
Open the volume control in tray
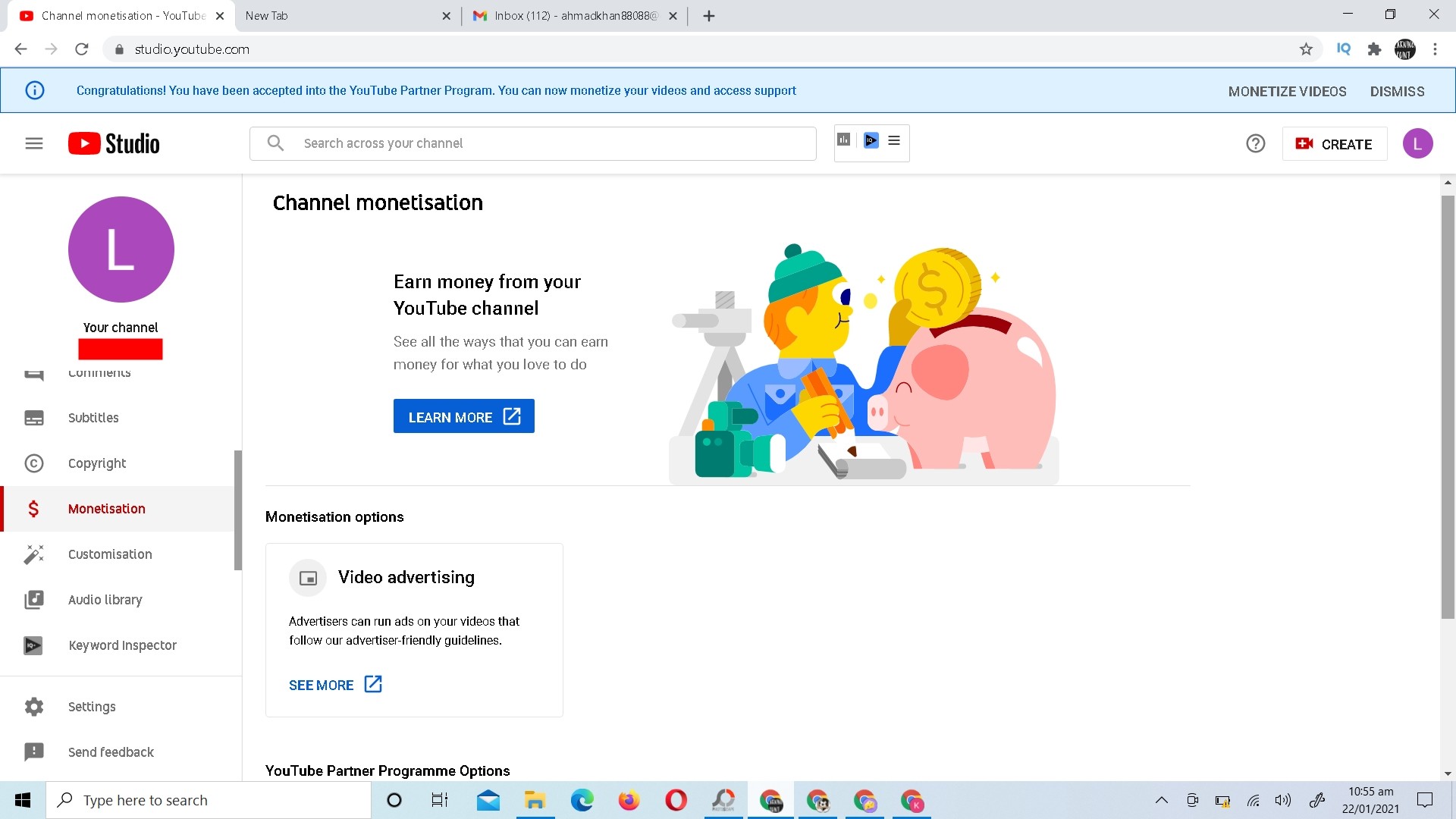(1283, 800)
